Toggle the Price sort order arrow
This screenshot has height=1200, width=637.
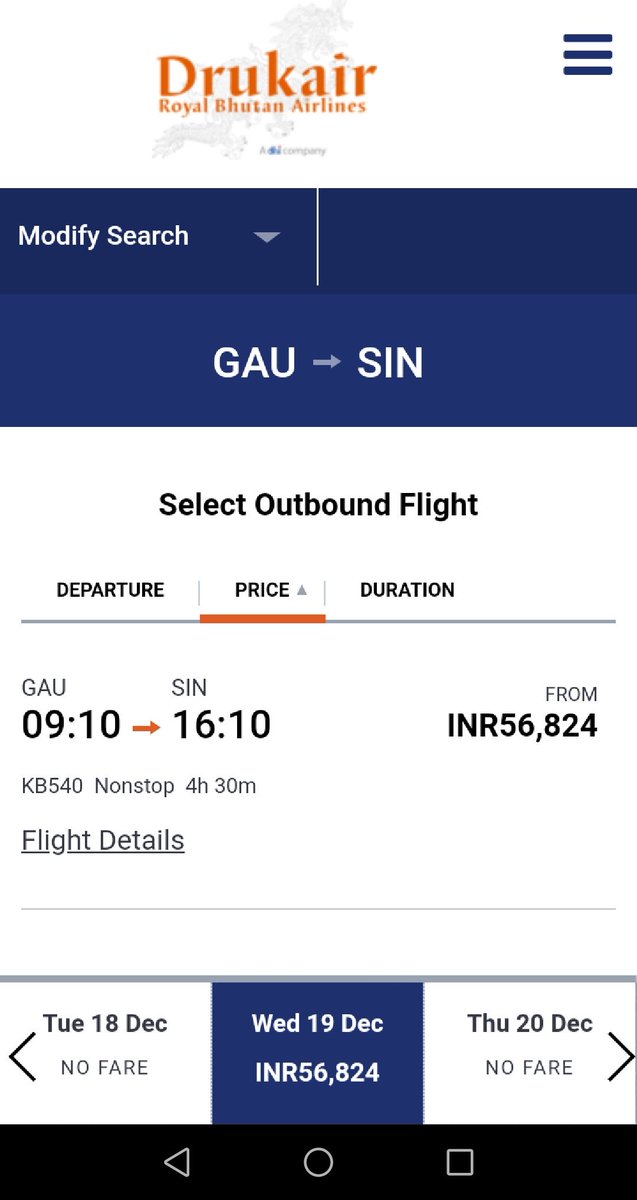301,590
